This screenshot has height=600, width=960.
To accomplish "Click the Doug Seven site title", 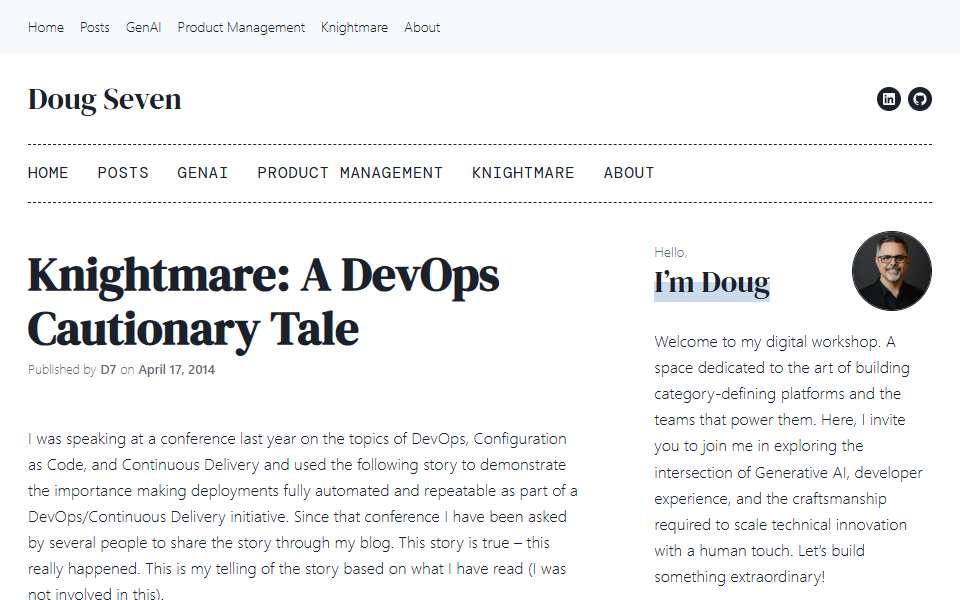I will [105, 99].
